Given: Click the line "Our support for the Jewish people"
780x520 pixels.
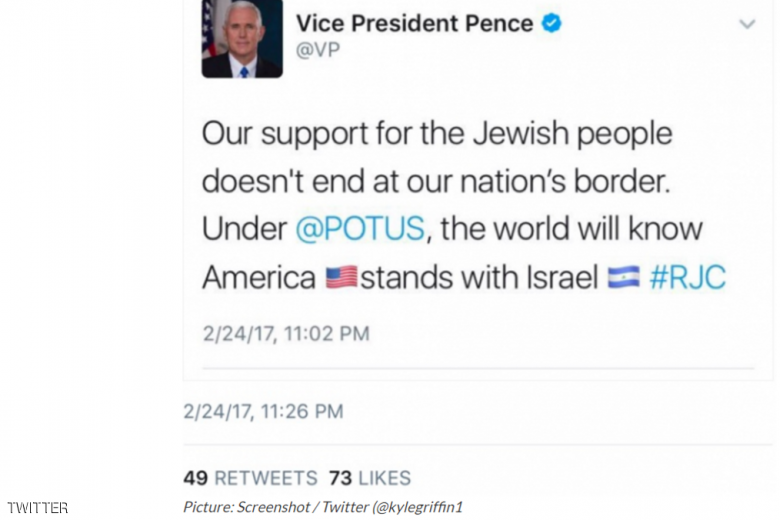Looking at the screenshot, I should 437,133.
